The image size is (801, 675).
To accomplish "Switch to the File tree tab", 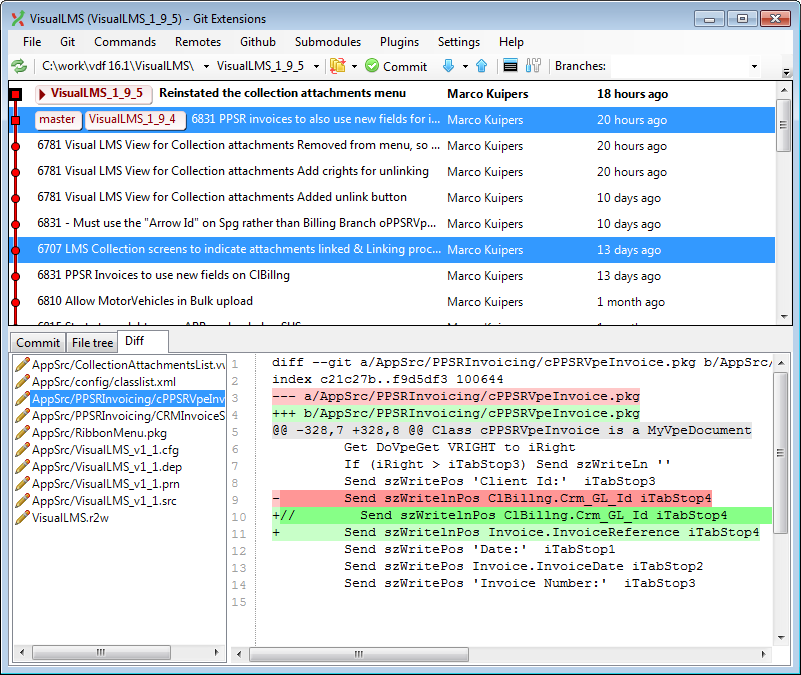I will click(92, 342).
